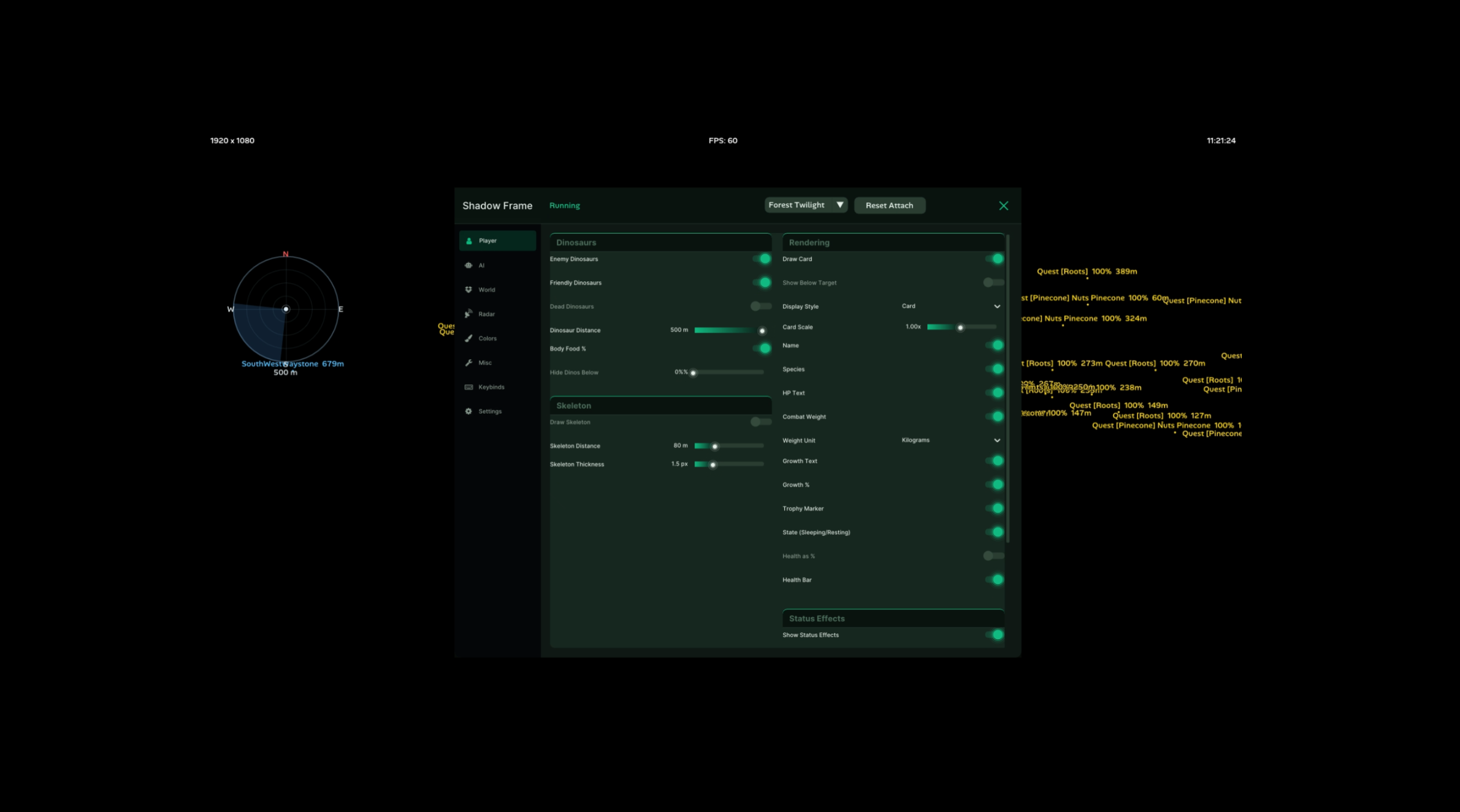This screenshot has height=812, width=1460.
Task: Select the Player person icon in sidebar
Action: [x=469, y=241]
